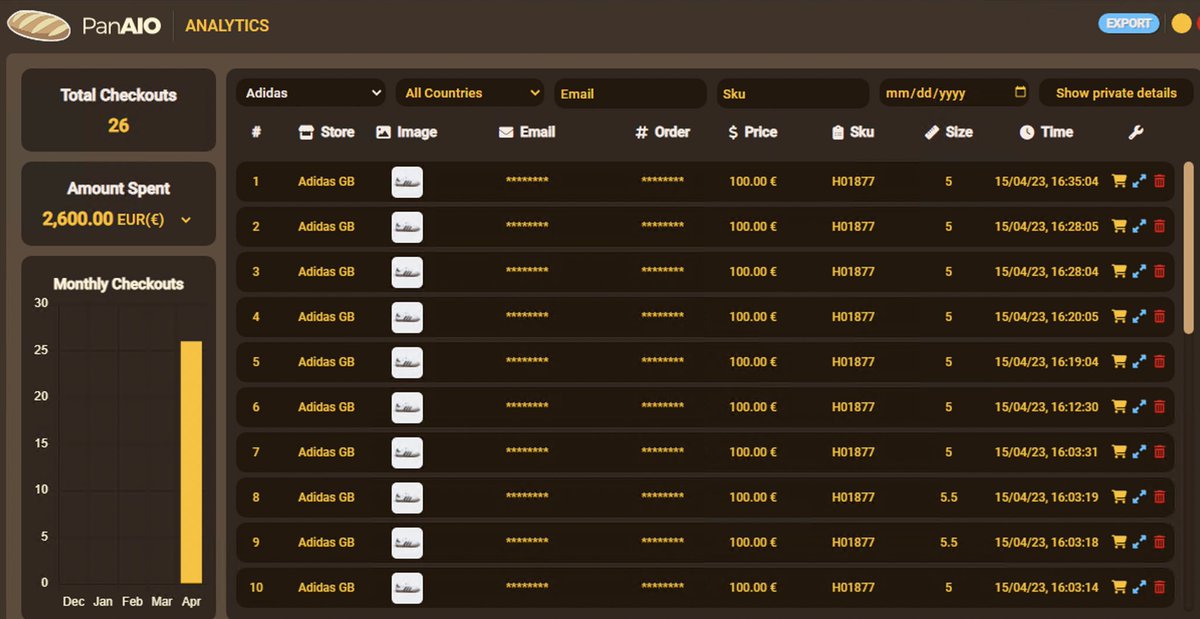
Task: Sort by the Price column header
Action: [x=752, y=132]
